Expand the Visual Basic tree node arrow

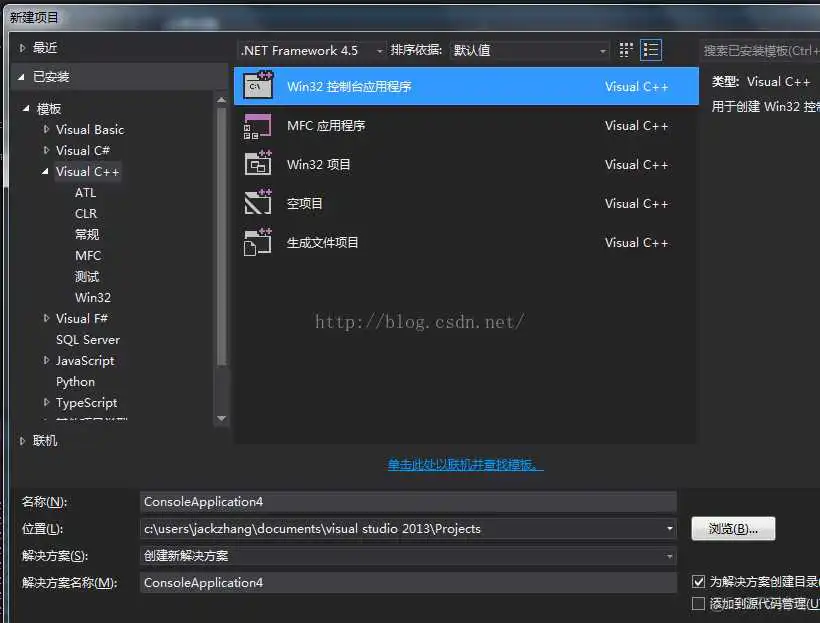(x=47, y=129)
